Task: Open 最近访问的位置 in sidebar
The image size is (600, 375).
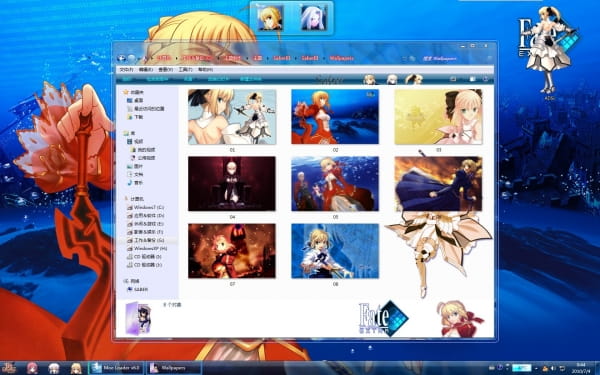Action: [x=146, y=109]
